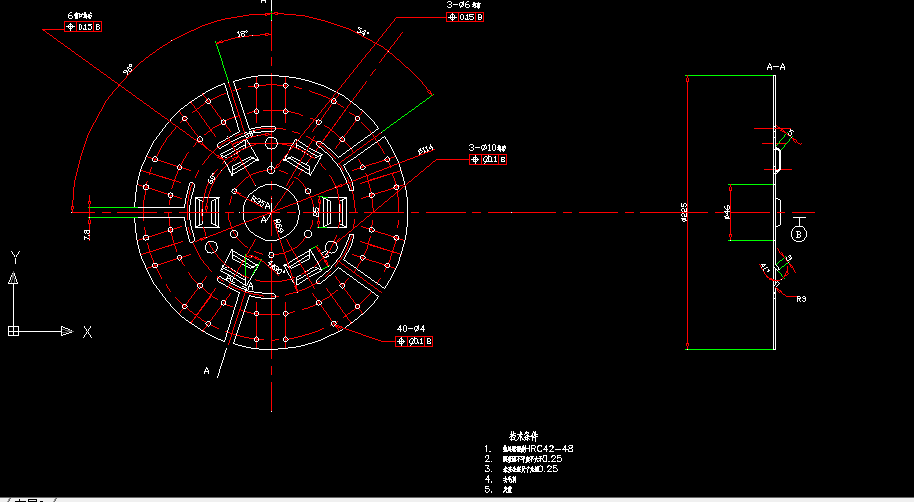Select the datum B circle symbol
Image resolution: width=914 pixels, height=502 pixels.
pyautogui.click(x=799, y=234)
